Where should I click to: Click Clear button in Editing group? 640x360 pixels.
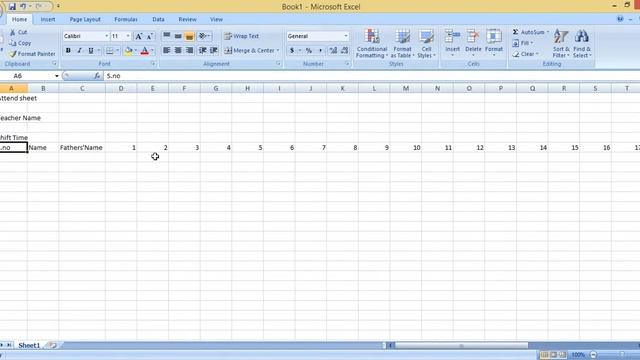coord(525,54)
